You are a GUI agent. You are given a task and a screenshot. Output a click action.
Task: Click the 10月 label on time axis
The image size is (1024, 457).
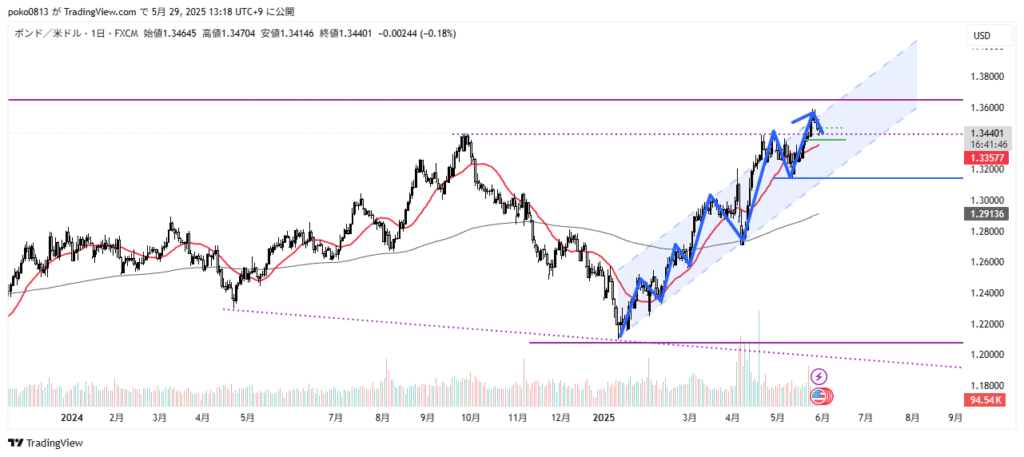(x=470, y=418)
